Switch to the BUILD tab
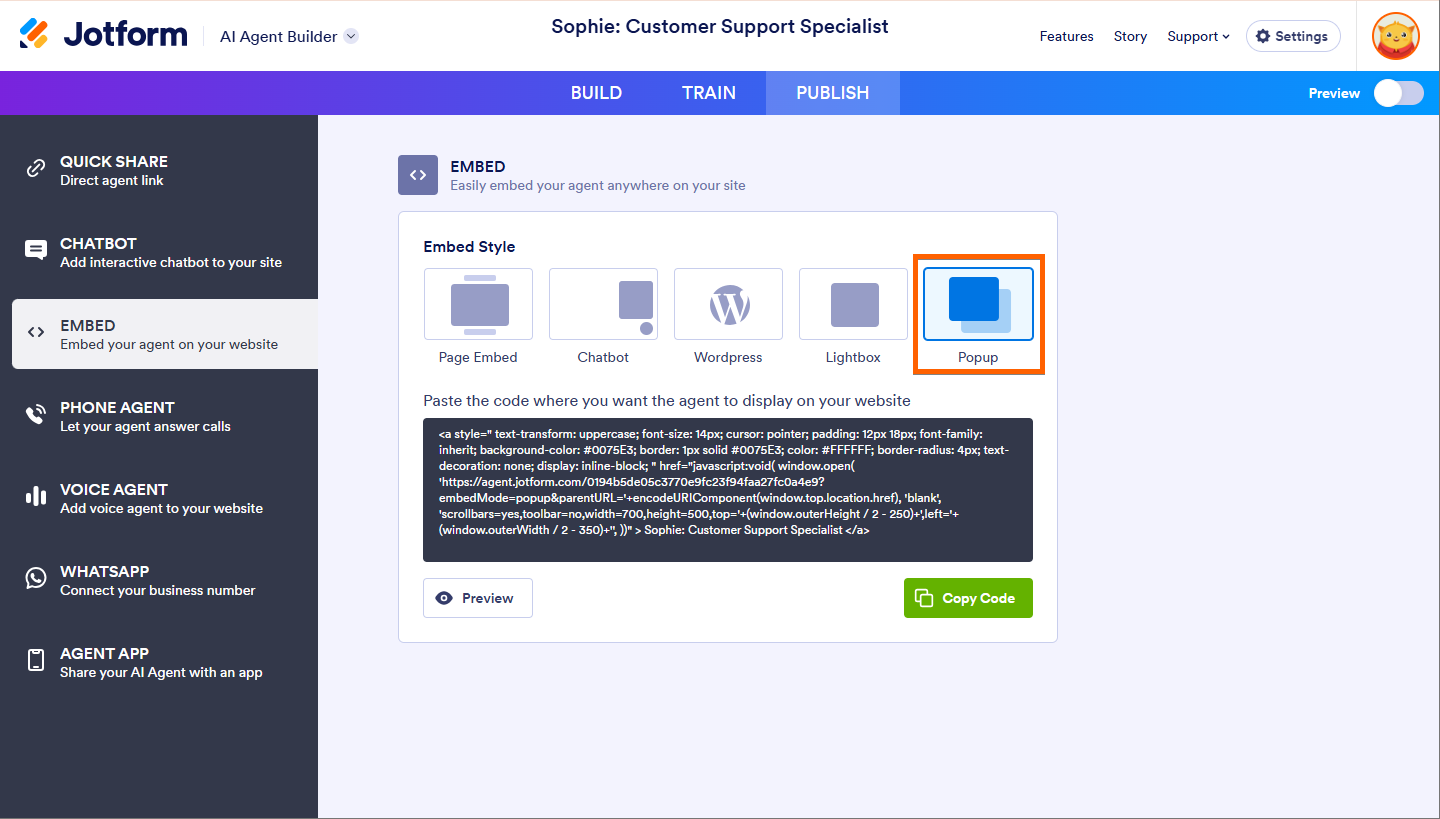This screenshot has width=1440, height=819. 596,93
